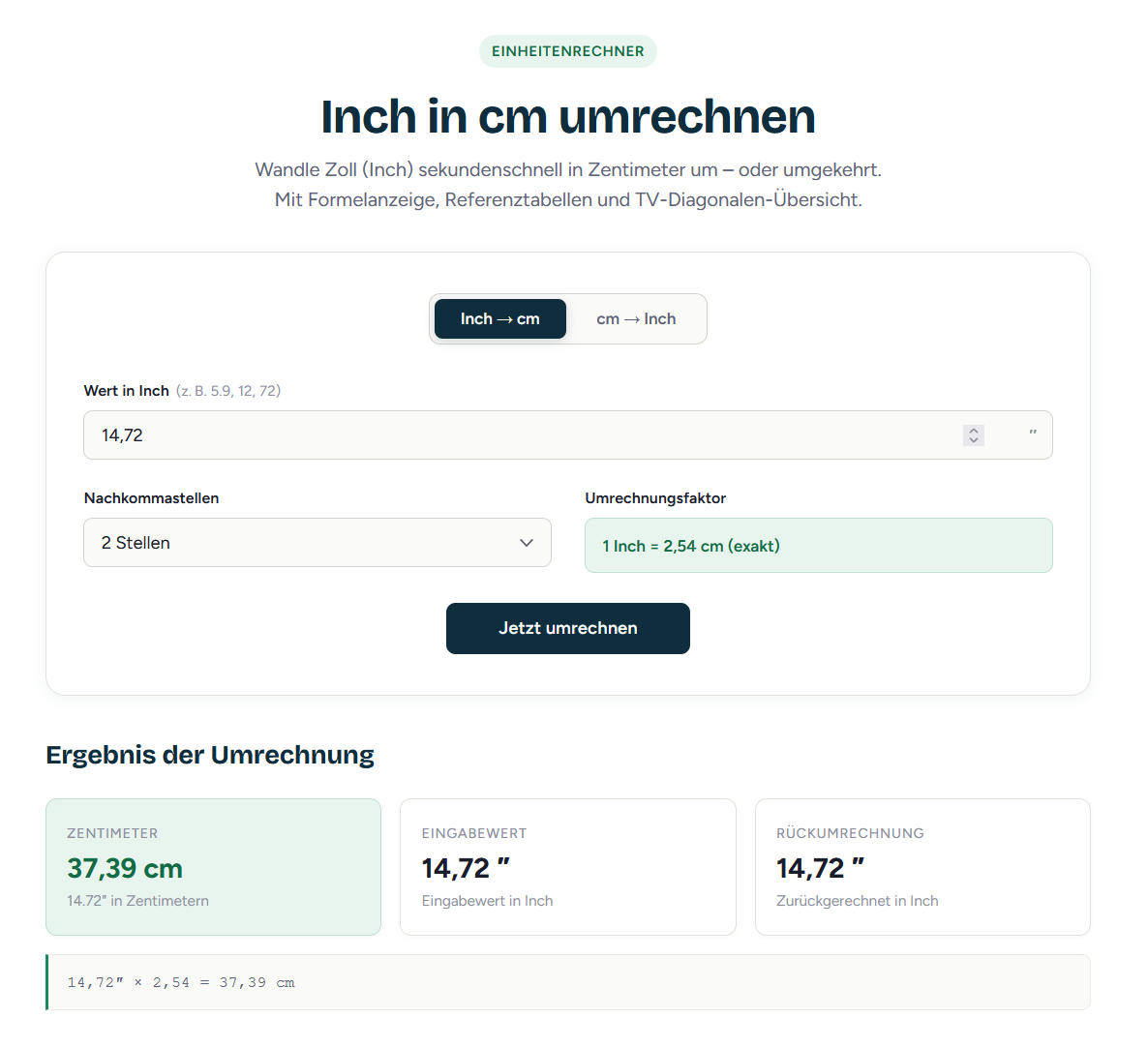Screen dimensions: 1148x1048
Task: Click the Umrechnungsfaktor label
Action: coord(655,498)
